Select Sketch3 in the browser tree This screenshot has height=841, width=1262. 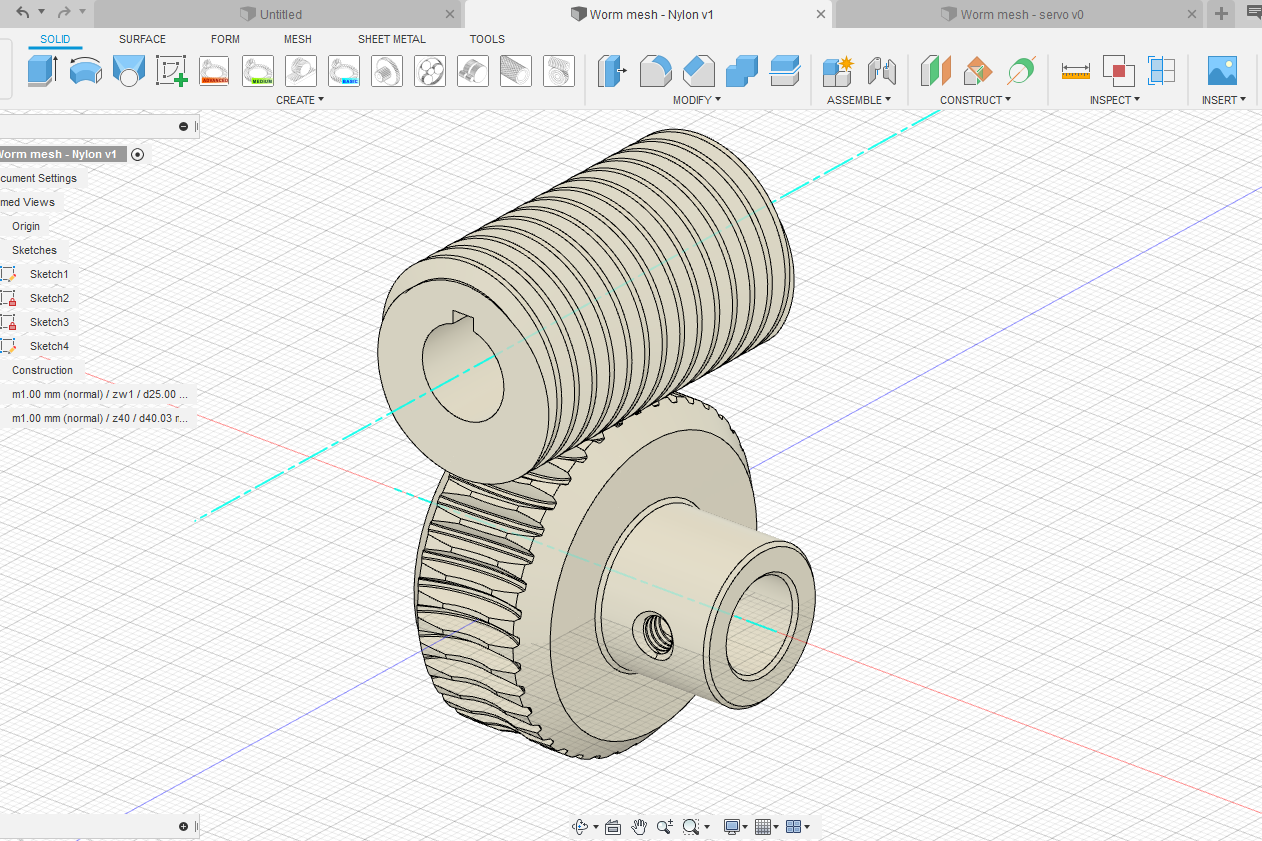coord(49,322)
